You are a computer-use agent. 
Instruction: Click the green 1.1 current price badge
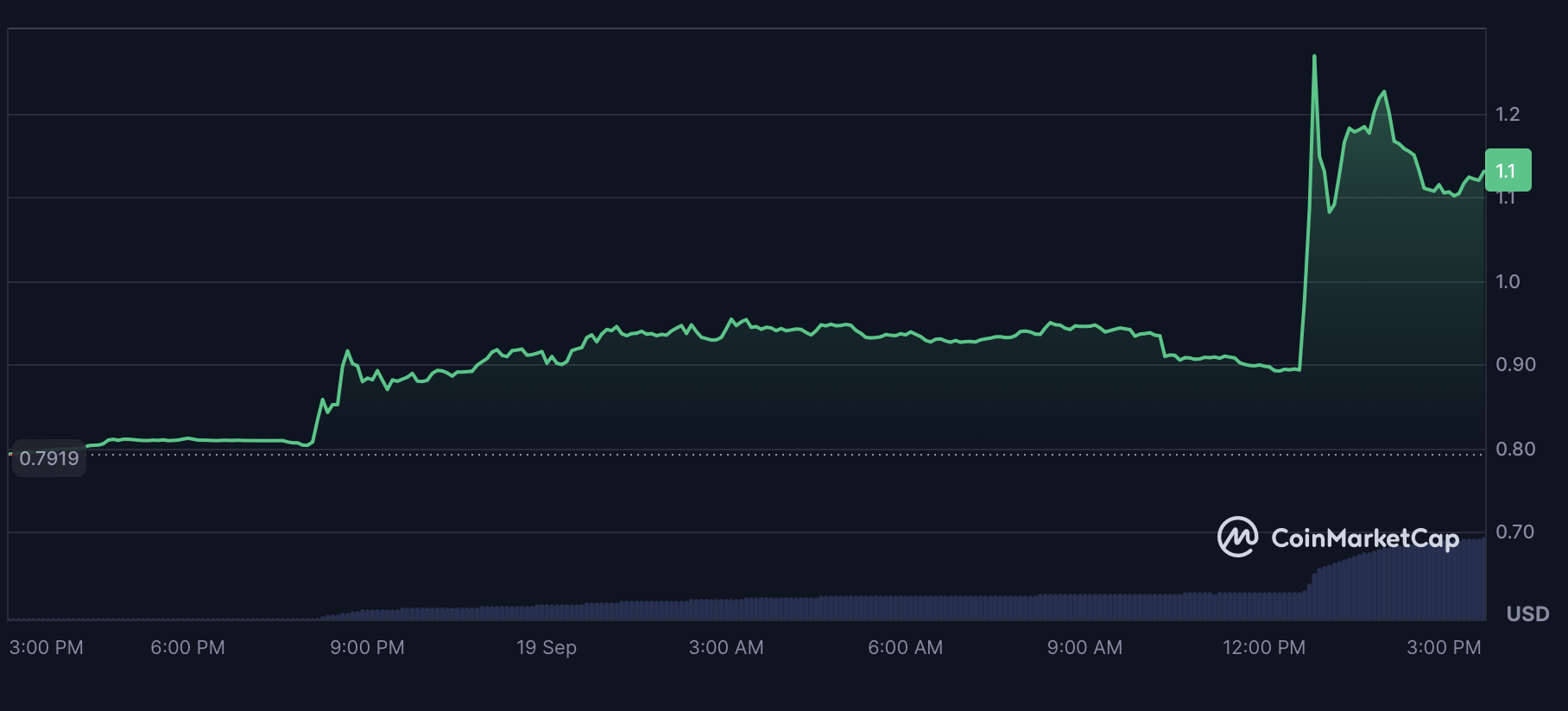(x=1508, y=171)
